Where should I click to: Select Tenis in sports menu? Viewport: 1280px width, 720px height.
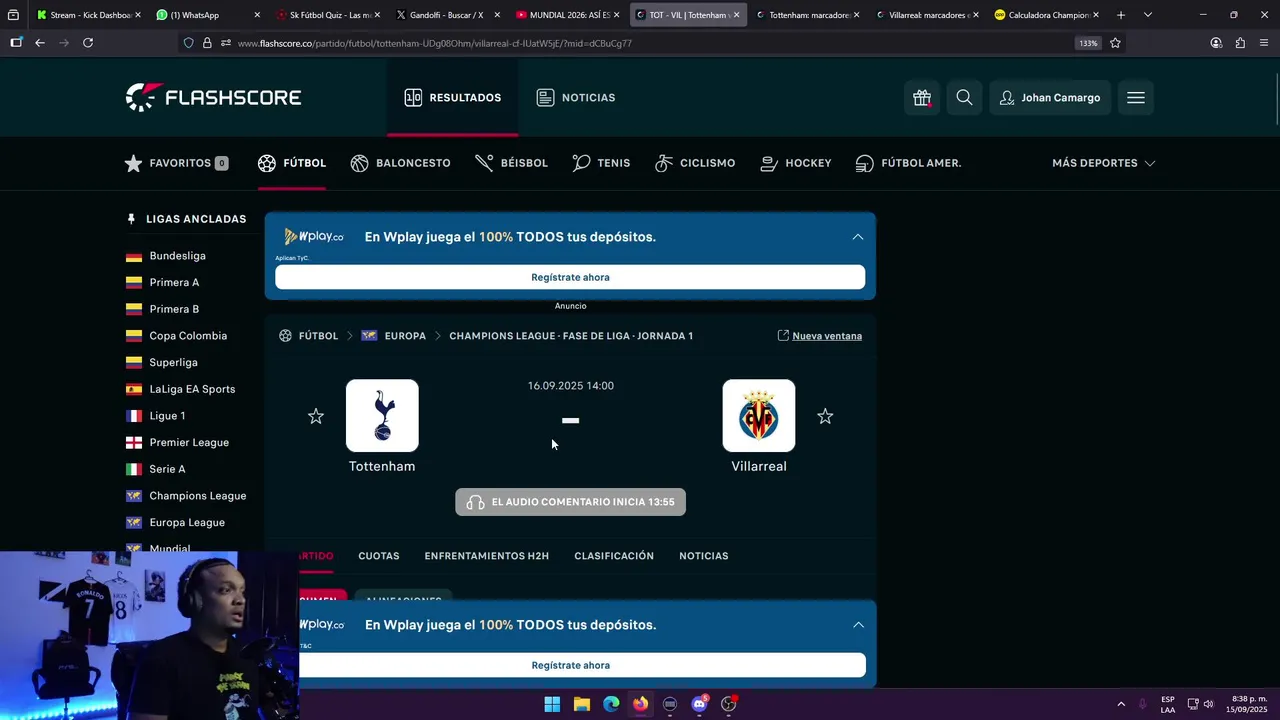tap(601, 163)
